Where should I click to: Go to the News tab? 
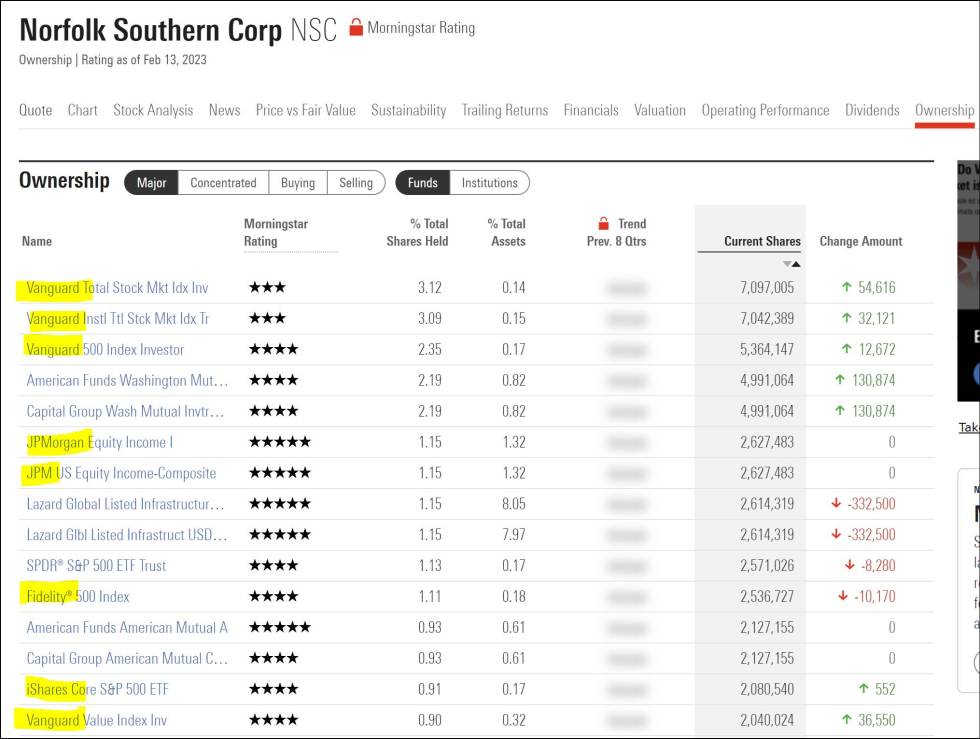click(x=224, y=110)
